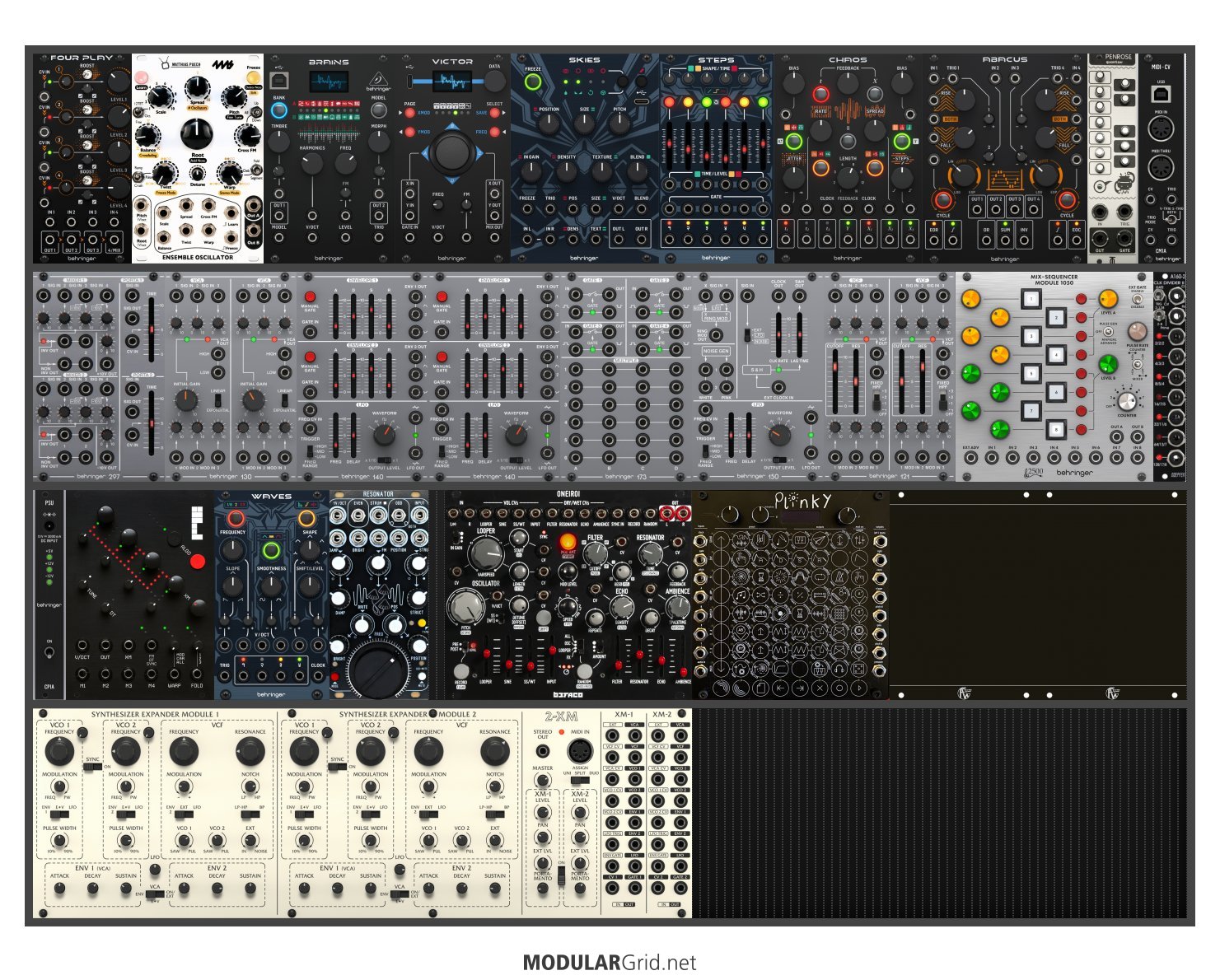Click the "ENSEMBLE OSCILLATOR" module title
Viewport: 1220px width, 980px height.
198,257
